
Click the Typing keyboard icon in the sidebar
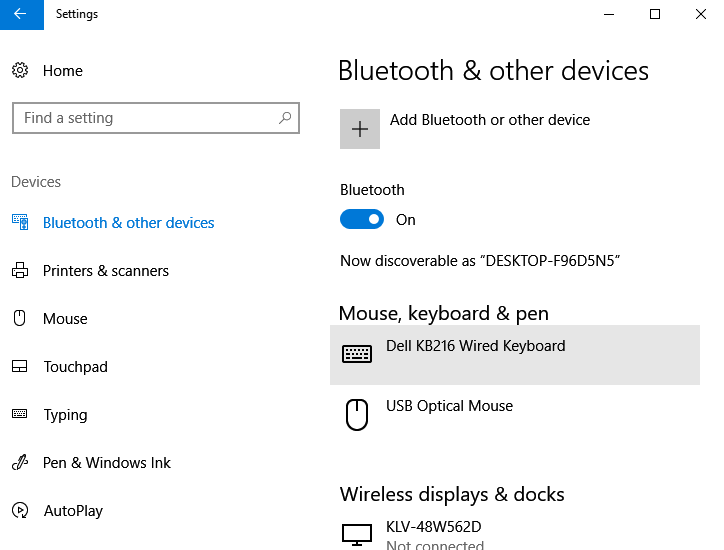pyautogui.click(x=20, y=414)
